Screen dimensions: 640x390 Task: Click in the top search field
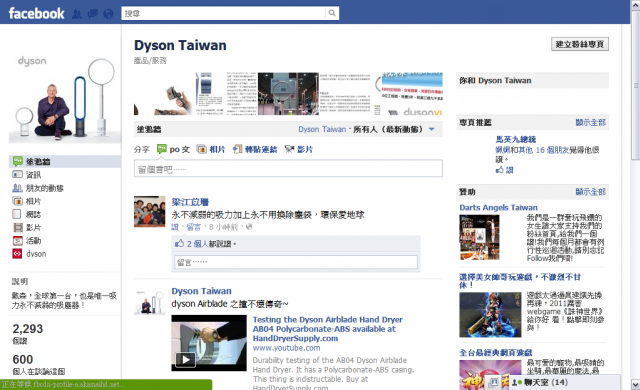click(x=224, y=13)
